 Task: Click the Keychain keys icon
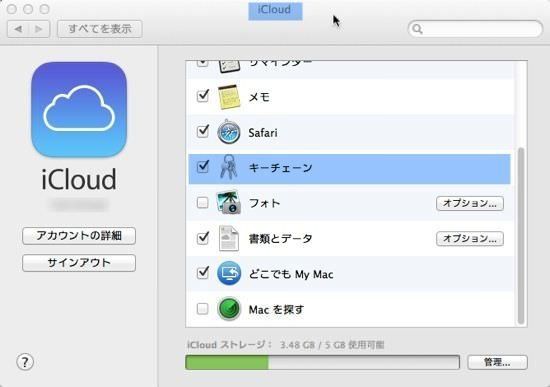(228, 167)
